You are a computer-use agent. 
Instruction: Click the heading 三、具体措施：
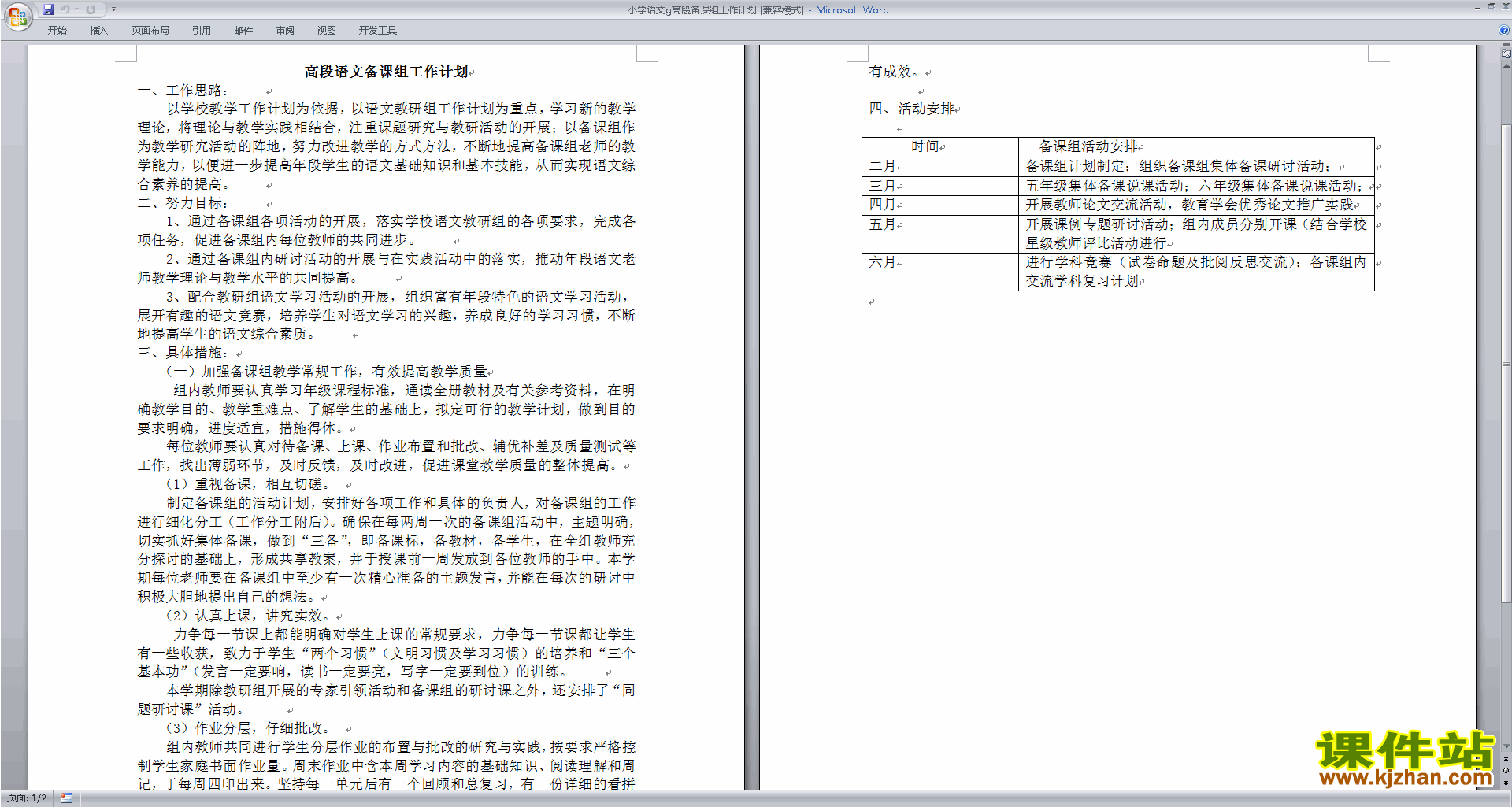183,353
